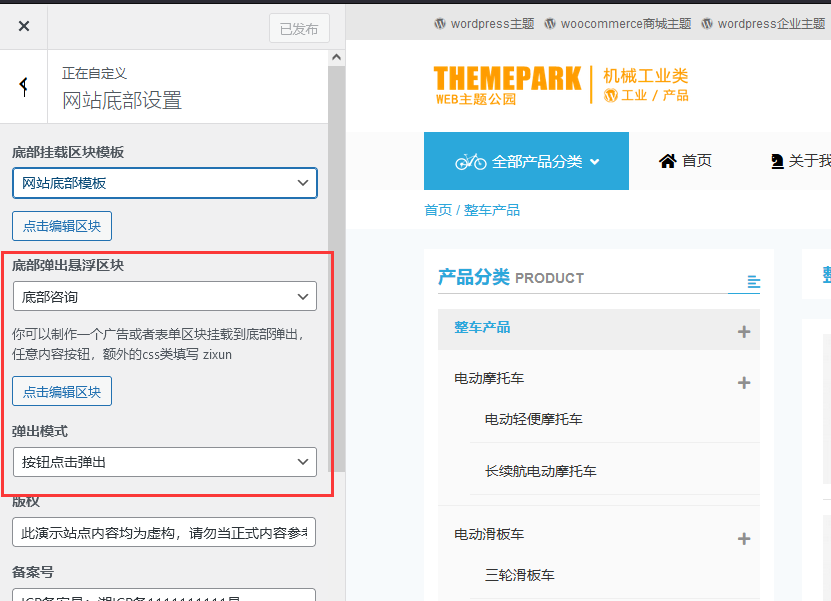Open the 网站底部模板 dropdown
The height and width of the screenshot is (601, 831).
point(164,183)
